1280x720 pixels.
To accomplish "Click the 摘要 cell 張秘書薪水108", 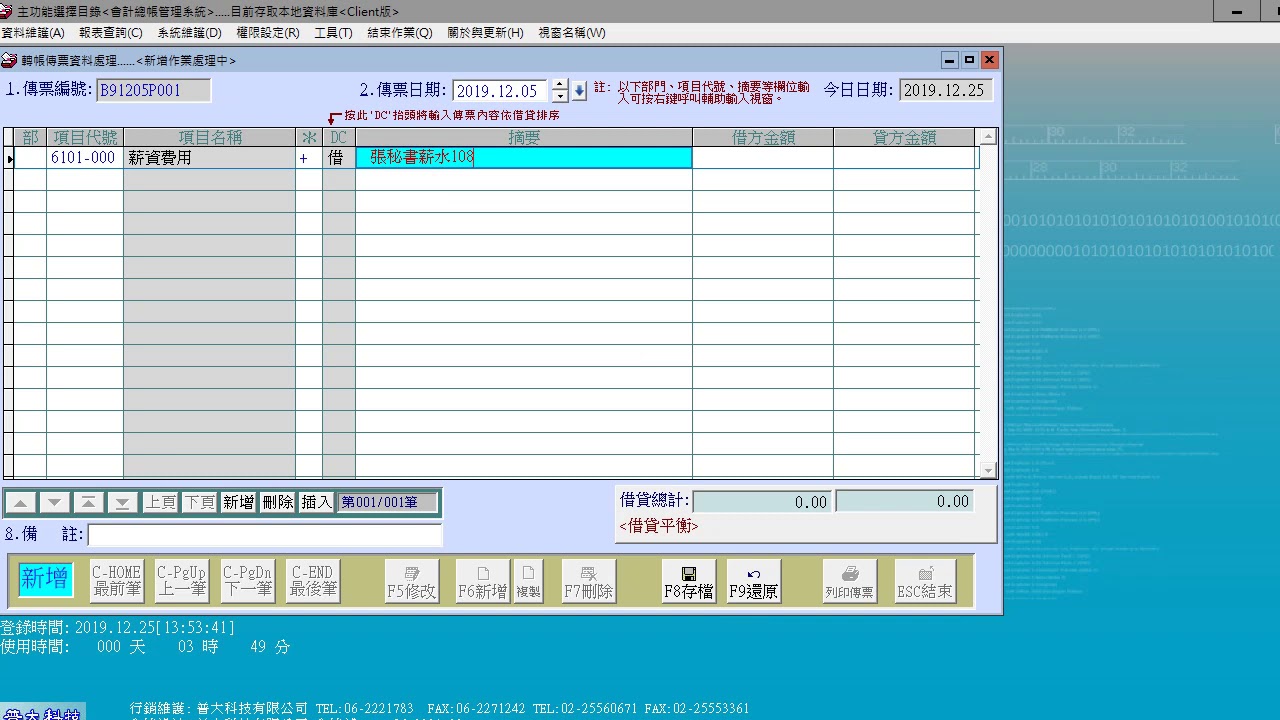I will [523, 158].
